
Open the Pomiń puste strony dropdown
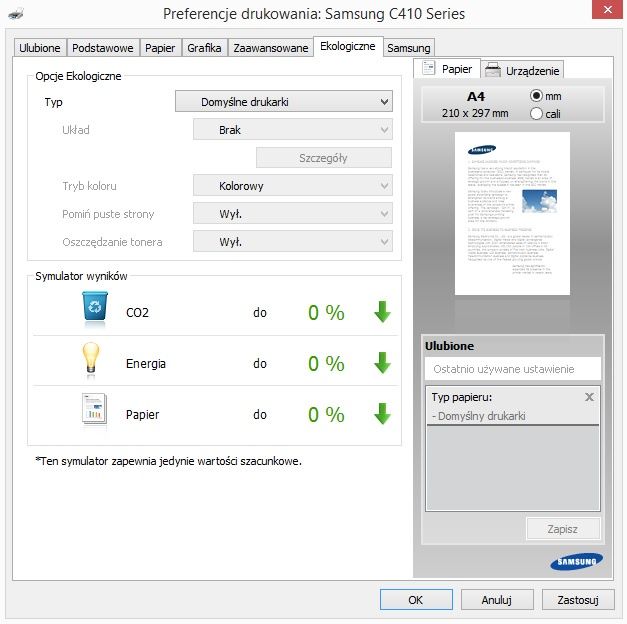[x=293, y=213]
